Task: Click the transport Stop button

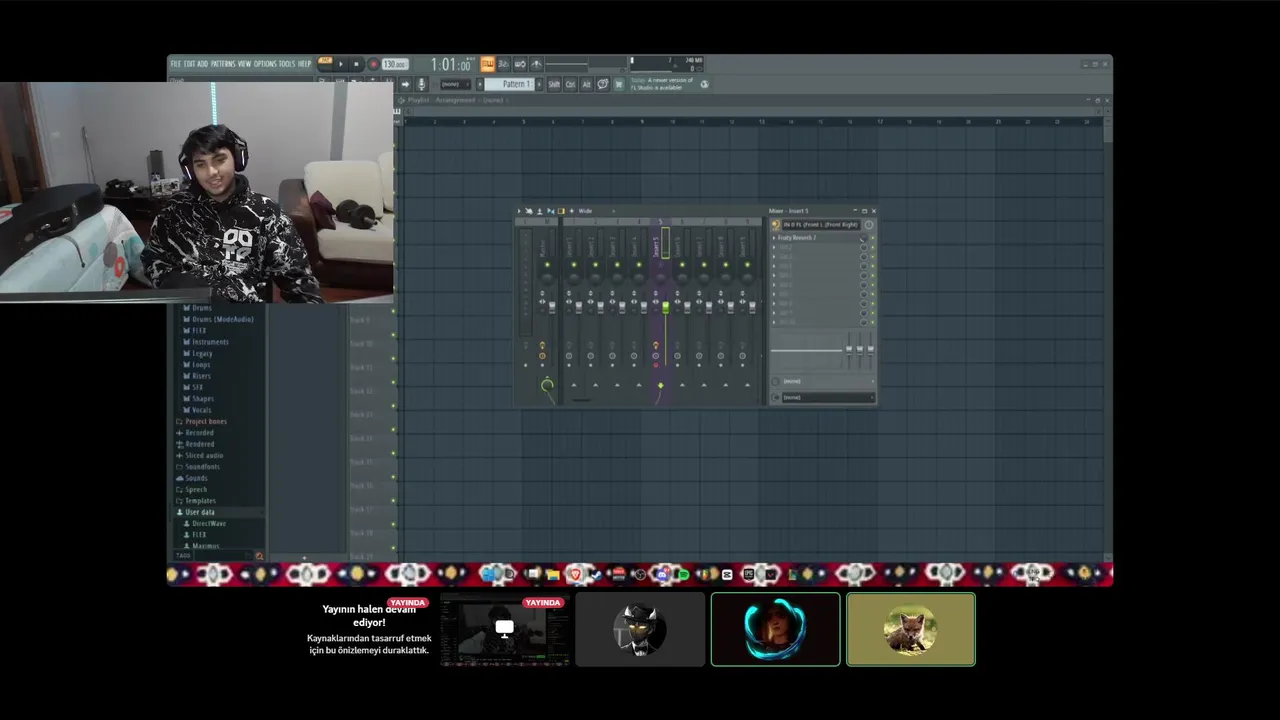Action: click(x=356, y=64)
